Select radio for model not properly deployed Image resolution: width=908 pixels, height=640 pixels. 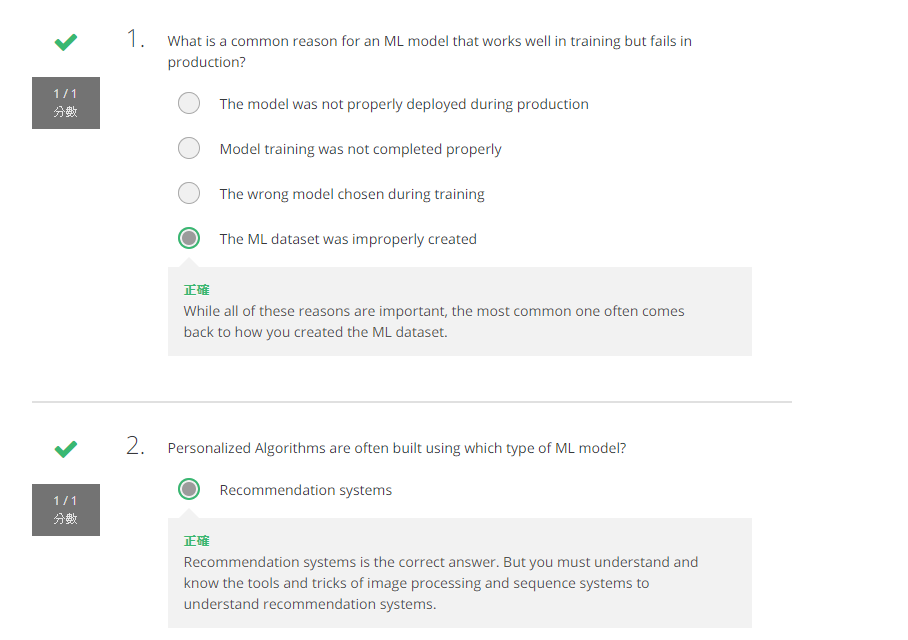tap(189, 103)
